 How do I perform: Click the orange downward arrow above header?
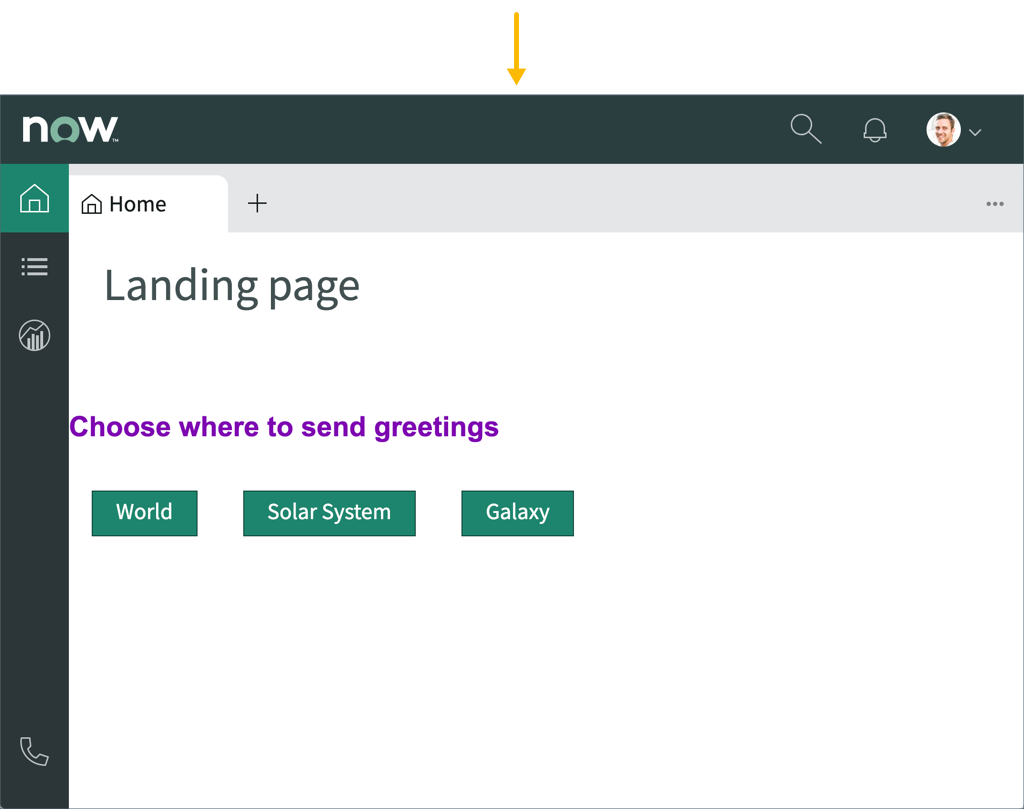point(516,48)
